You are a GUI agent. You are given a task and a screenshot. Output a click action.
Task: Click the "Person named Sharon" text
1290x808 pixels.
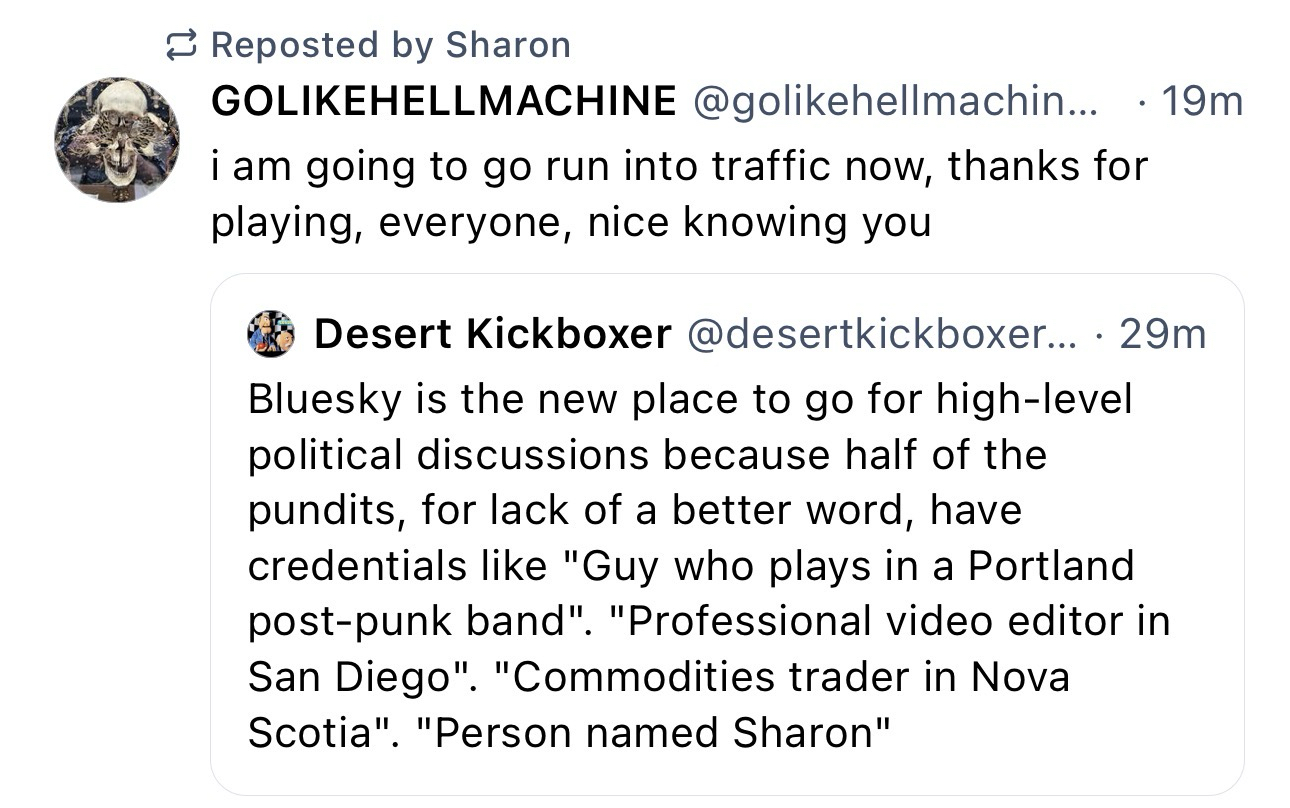tap(651, 733)
